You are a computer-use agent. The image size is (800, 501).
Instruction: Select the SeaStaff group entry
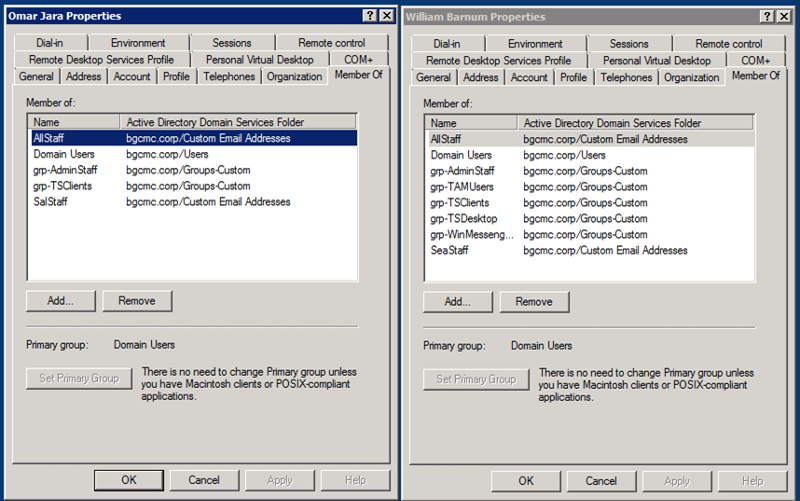point(450,251)
